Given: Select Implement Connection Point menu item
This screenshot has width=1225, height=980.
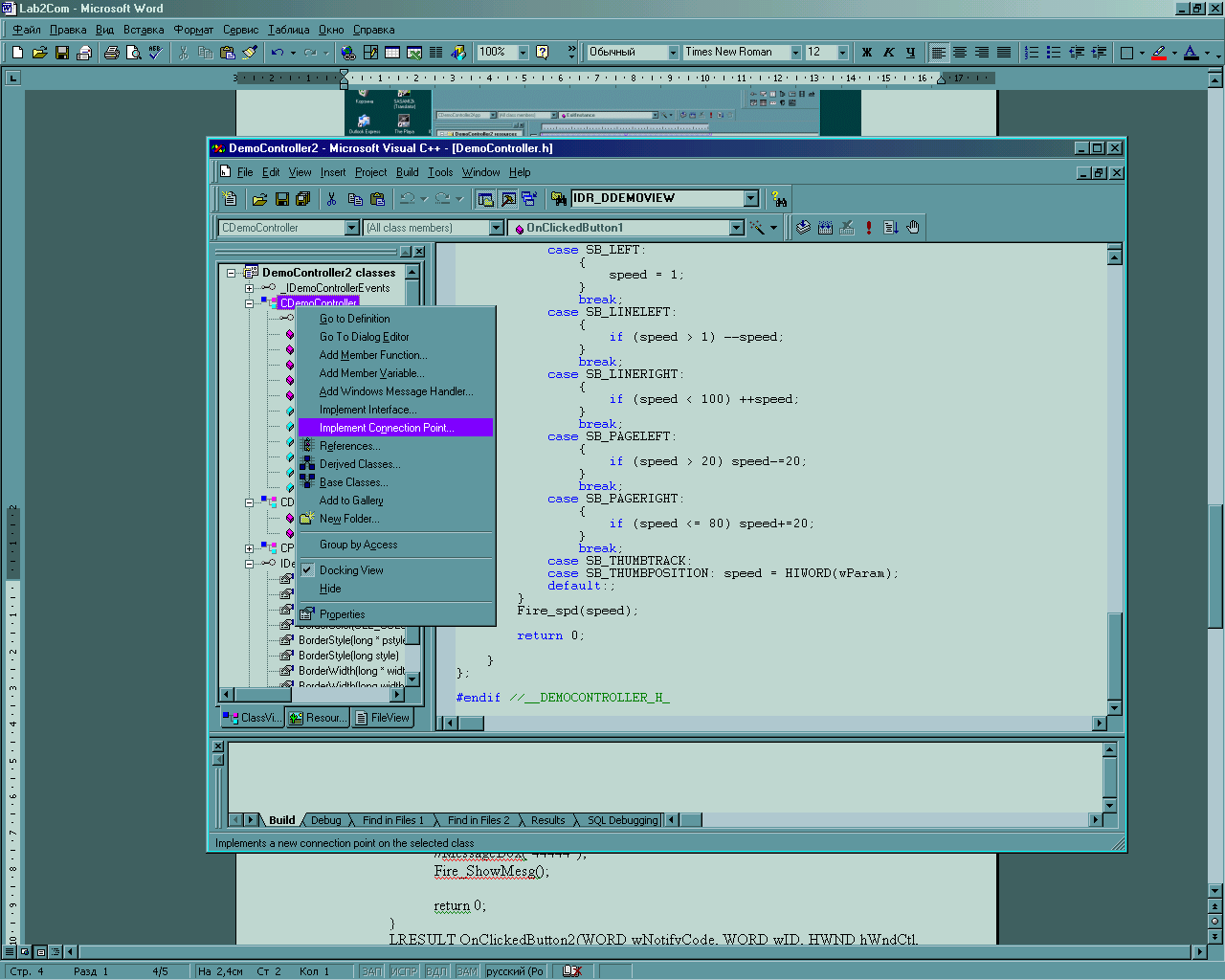Looking at the screenshot, I should tap(395, 428).
